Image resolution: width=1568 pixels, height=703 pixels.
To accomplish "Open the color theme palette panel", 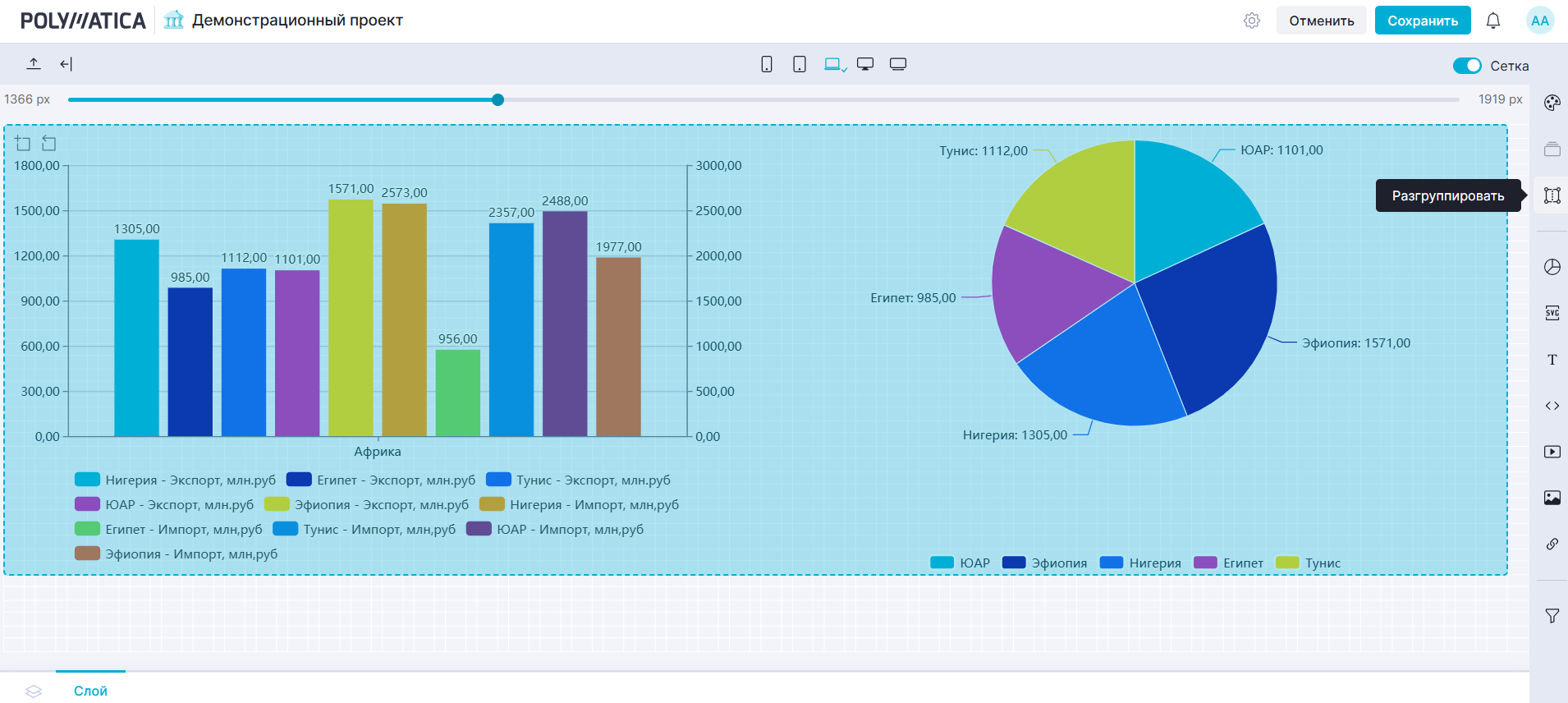I will 1552,103.
